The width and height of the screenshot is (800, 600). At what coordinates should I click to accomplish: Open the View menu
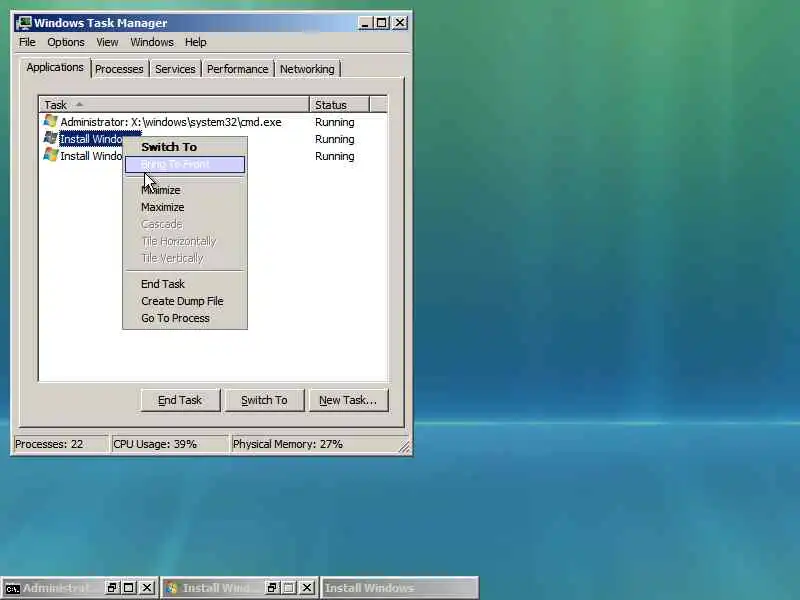(107, 42)
